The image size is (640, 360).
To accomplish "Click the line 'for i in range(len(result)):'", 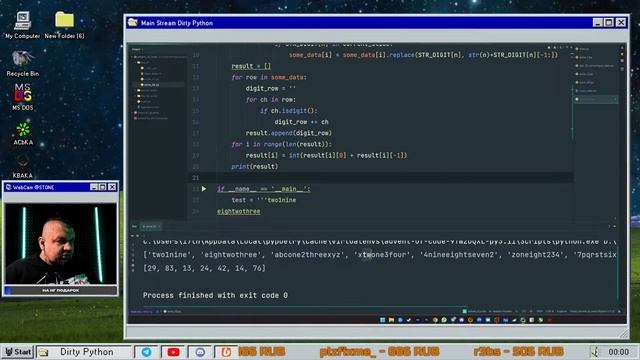I will pos(281,144).
